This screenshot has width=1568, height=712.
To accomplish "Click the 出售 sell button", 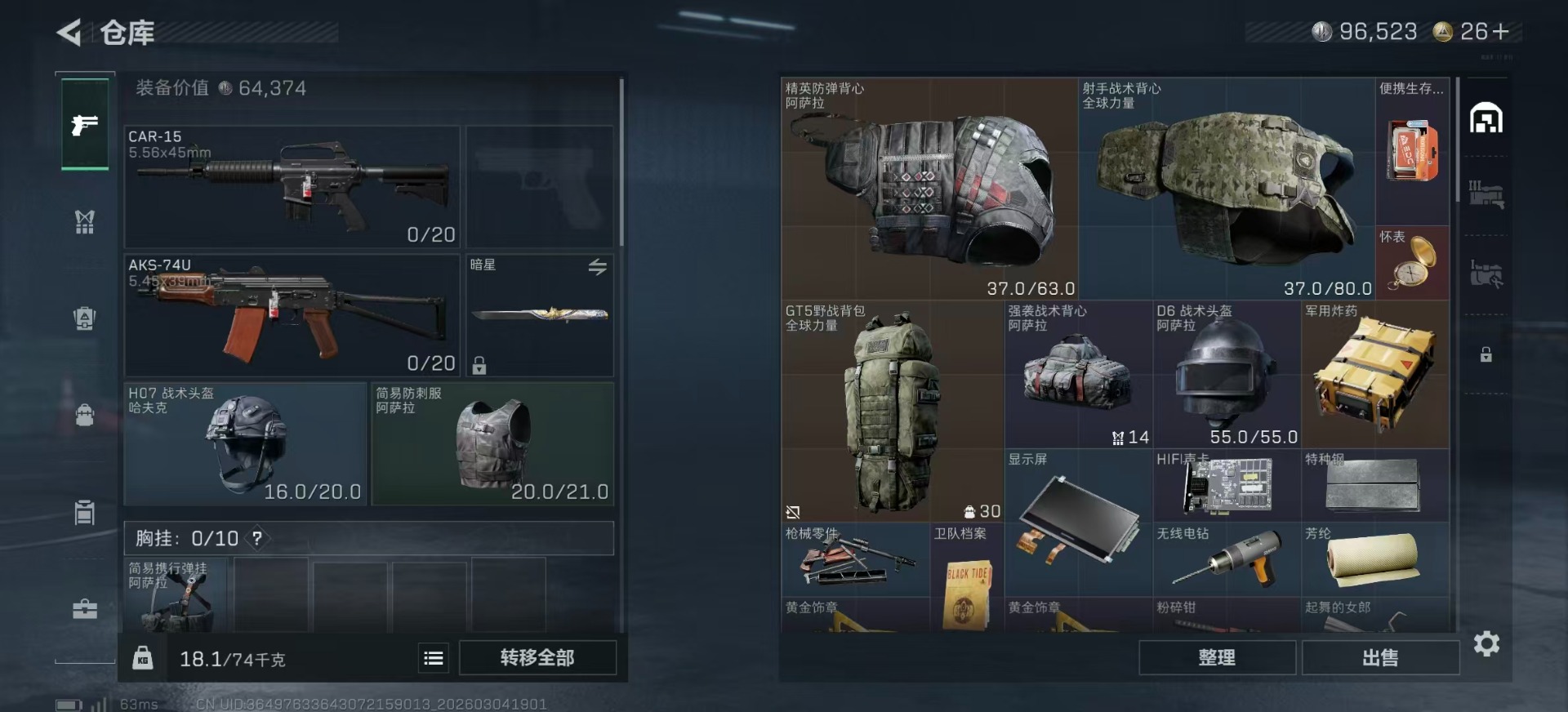I will coord(1380,658).
